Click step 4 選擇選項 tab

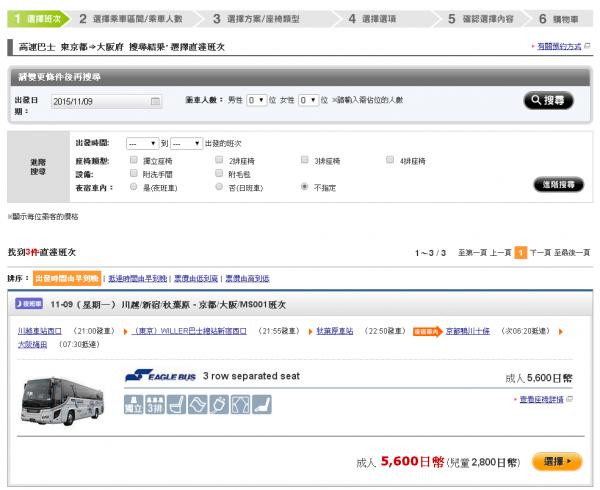point(372,19)
